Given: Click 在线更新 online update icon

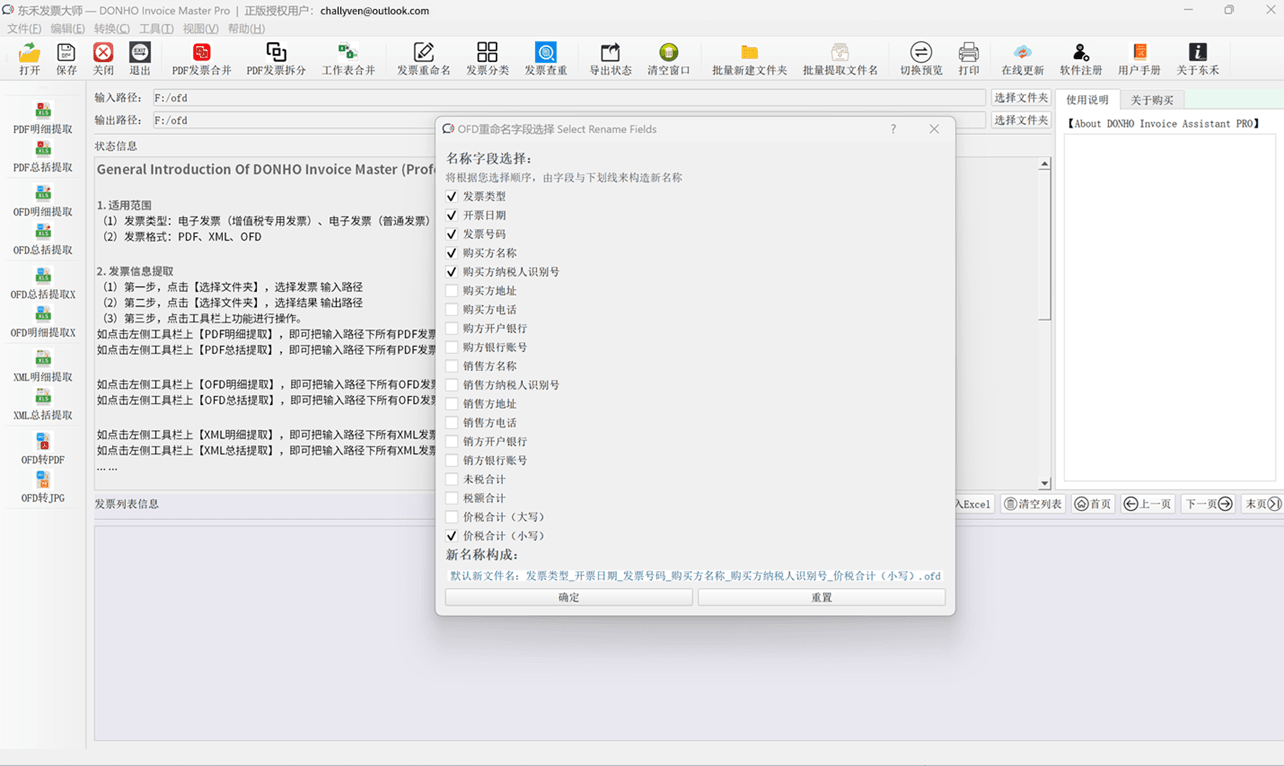Looking at the screenshot, I should [1022, 58].
